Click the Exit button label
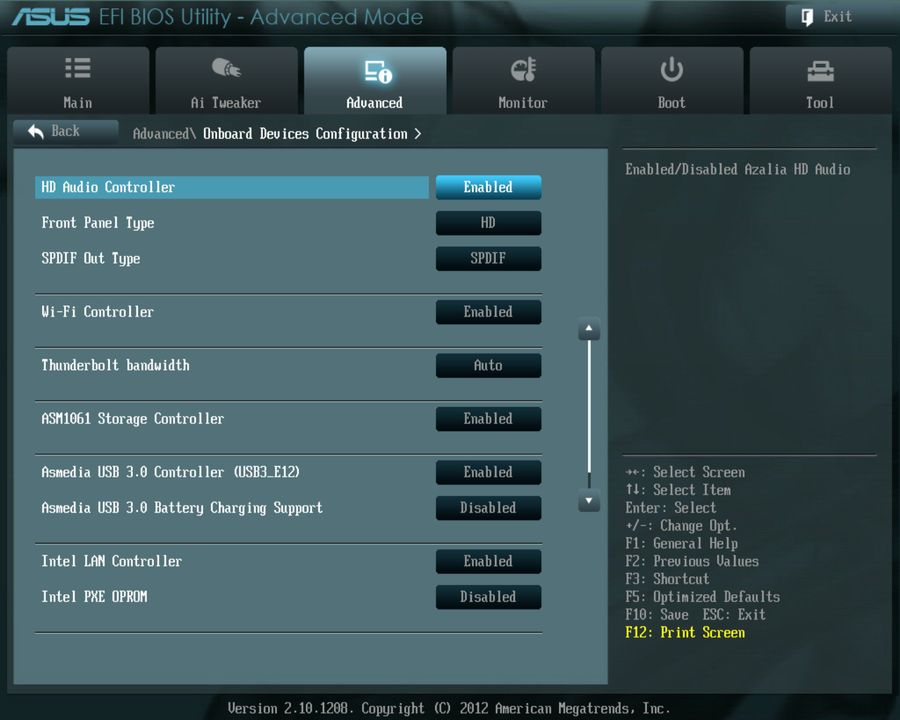The width and height of the screenshot is (900, 720). pos(837,17)
